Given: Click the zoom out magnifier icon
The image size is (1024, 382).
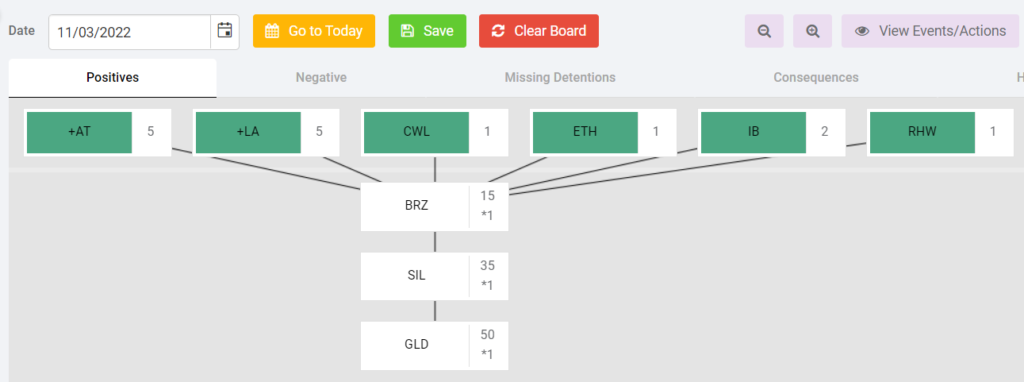Looking at the screenshot, I should tap(764, 31).
